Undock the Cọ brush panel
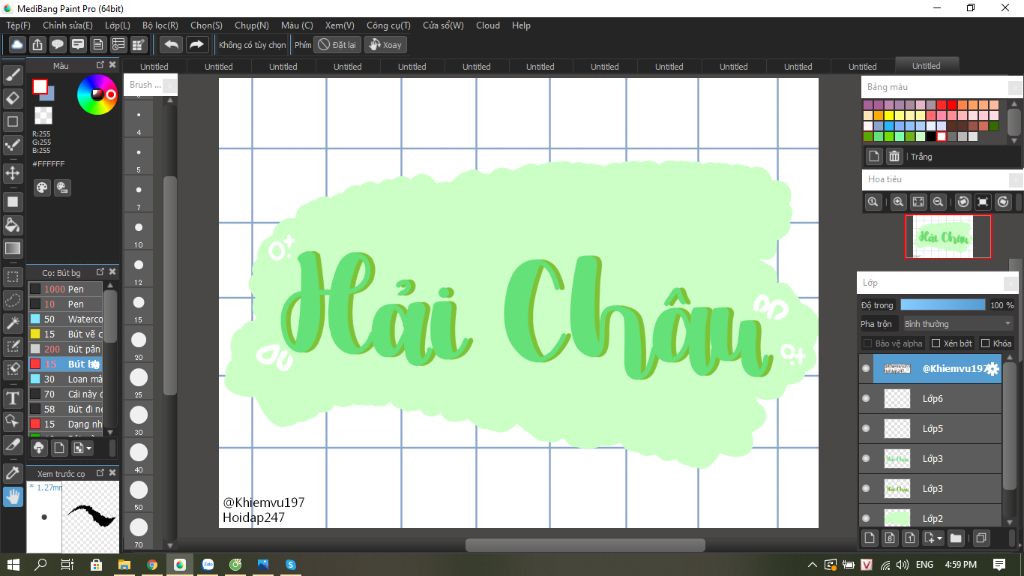This screenshot has height=576, width=1024. 100,272
